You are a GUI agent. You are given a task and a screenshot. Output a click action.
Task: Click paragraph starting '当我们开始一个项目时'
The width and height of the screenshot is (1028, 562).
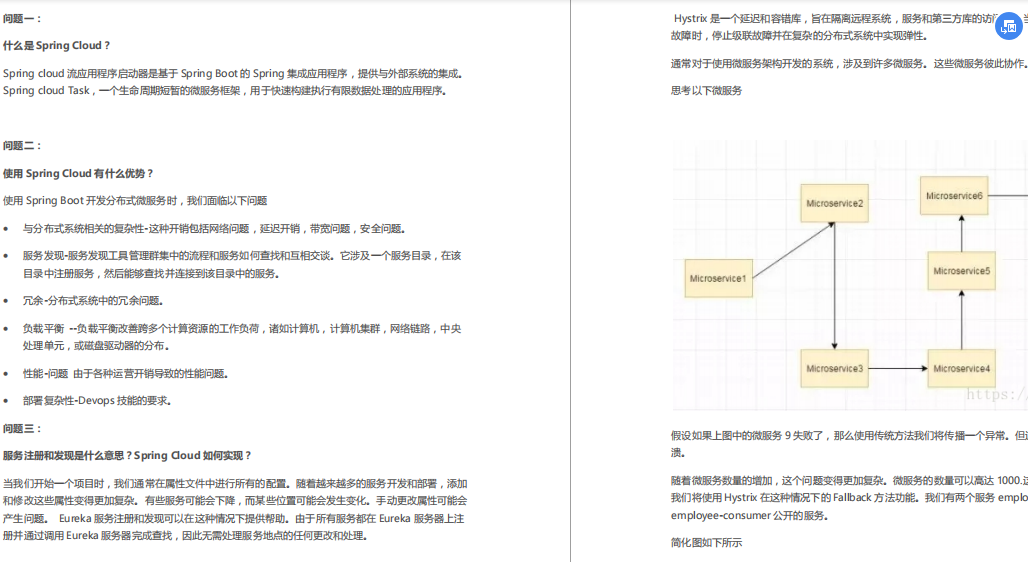tap(235, 510)
